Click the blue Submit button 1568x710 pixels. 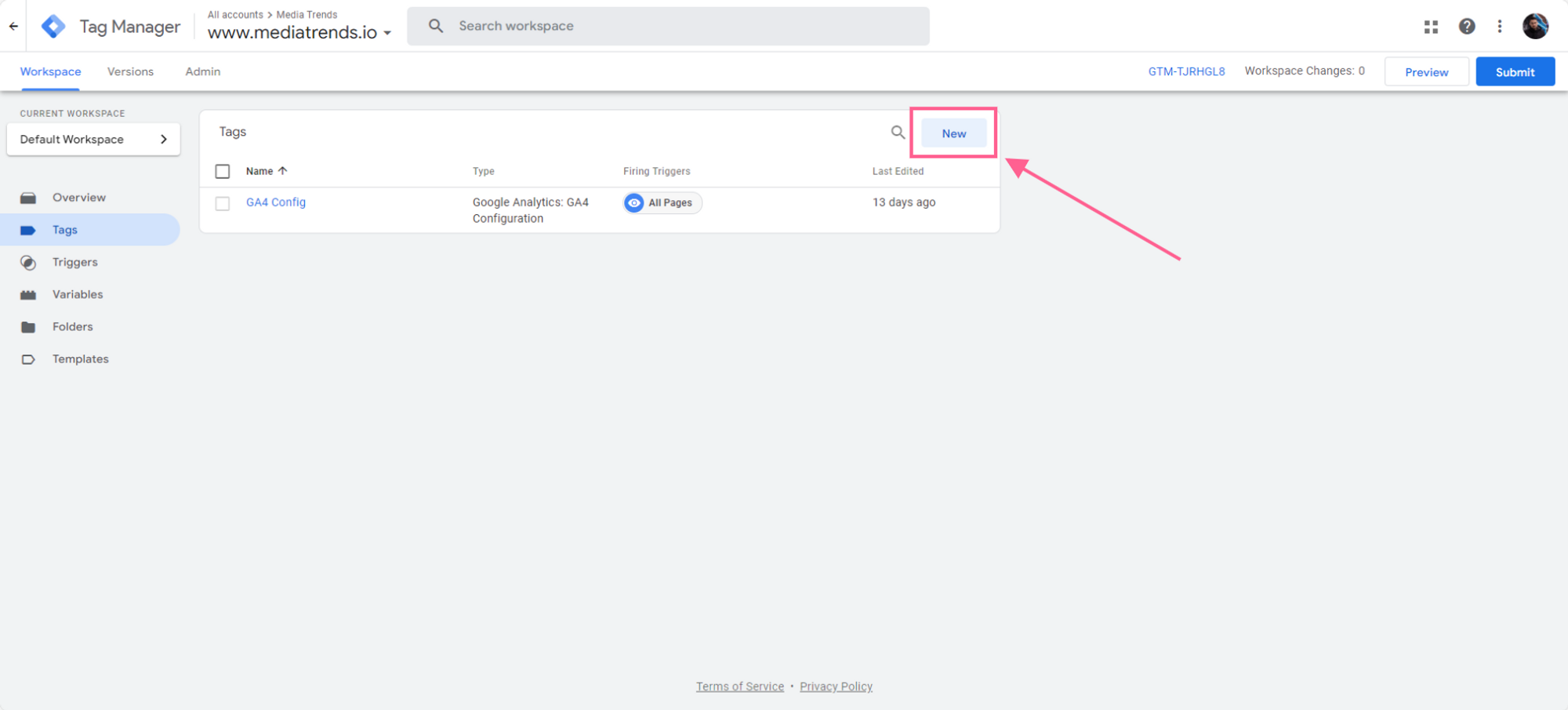tap(1515, 72)
